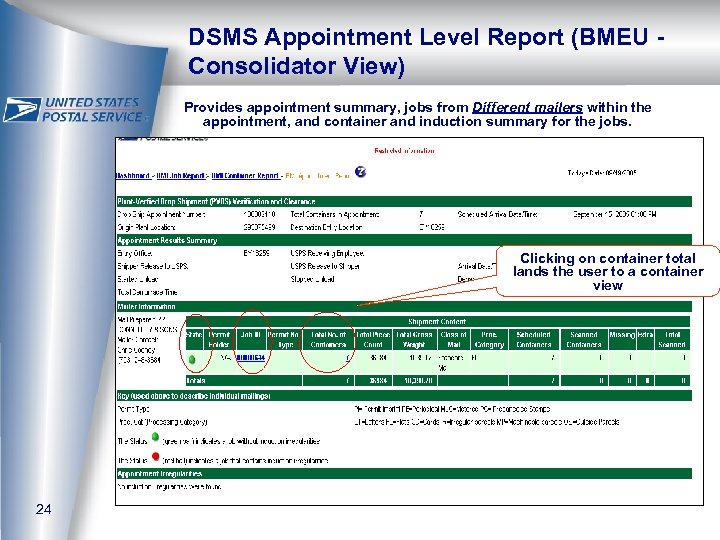Click the Job ID column header

[250, 339]
